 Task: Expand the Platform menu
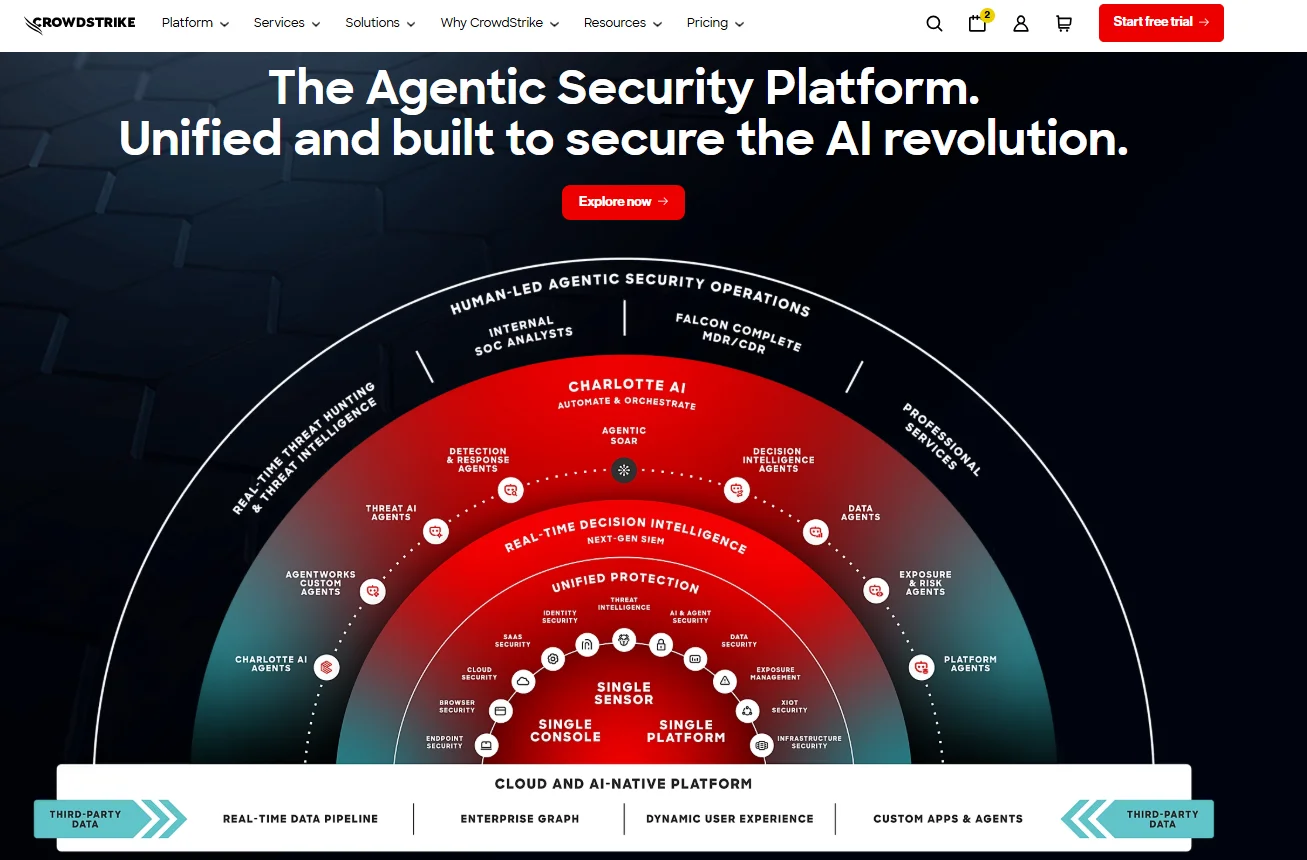pyautogui.click(x=195, y=23)
